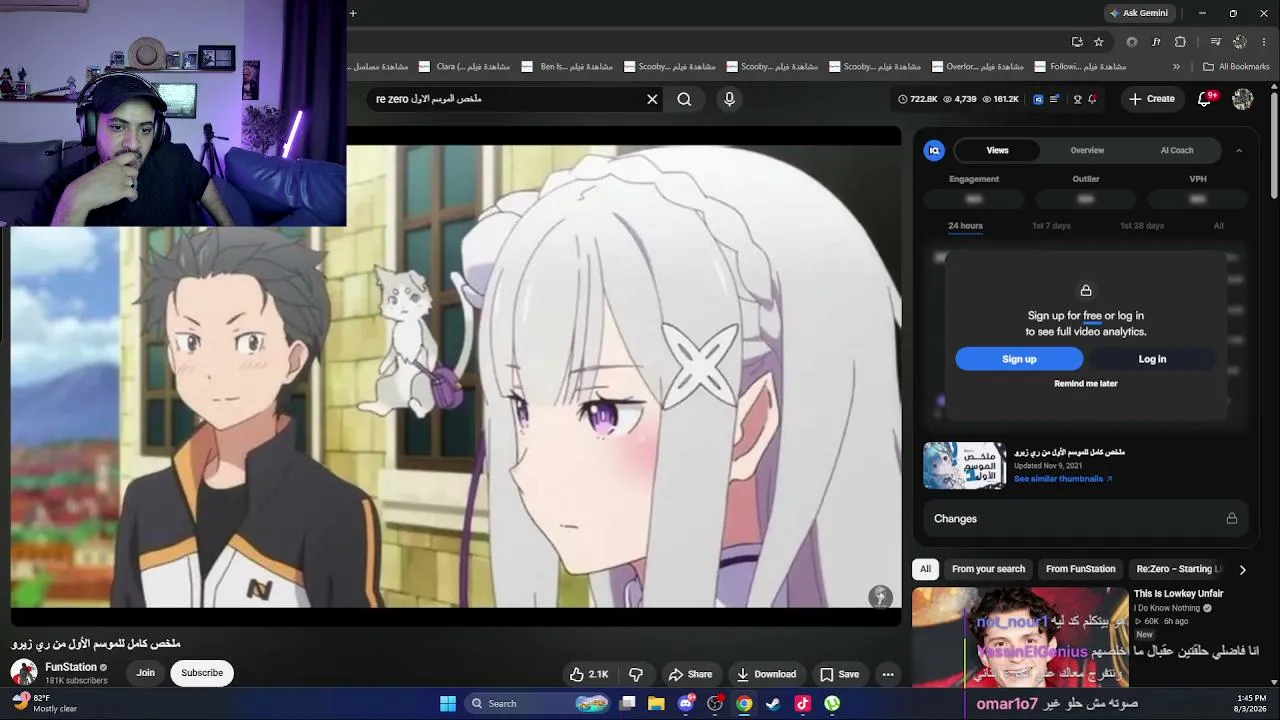Clear the YouTube search box text
This screenshot has height=720, width=1280.
click(652, 99)
